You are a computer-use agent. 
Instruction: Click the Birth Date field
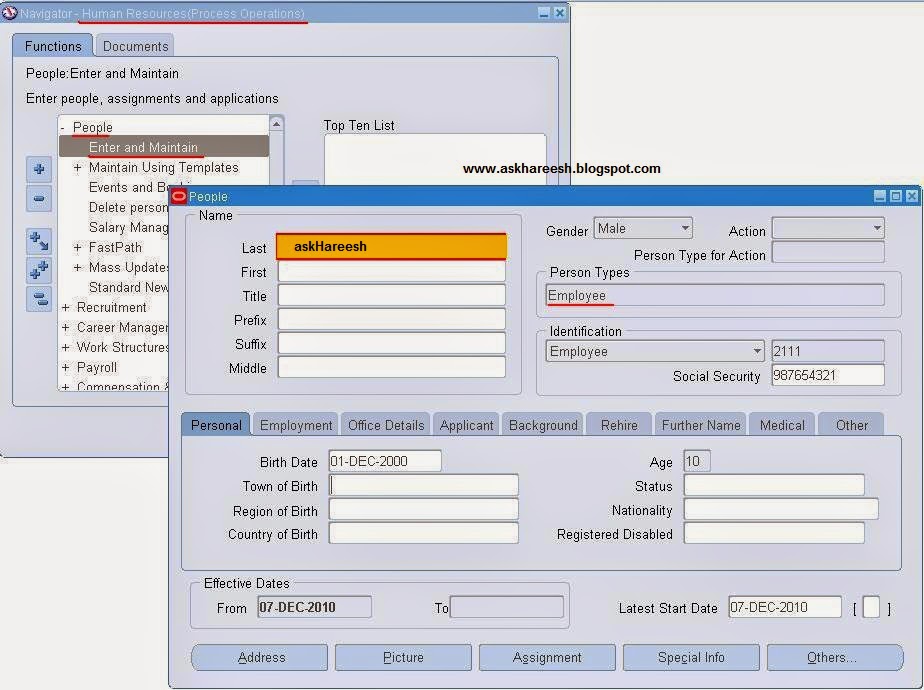coord(385,461)
